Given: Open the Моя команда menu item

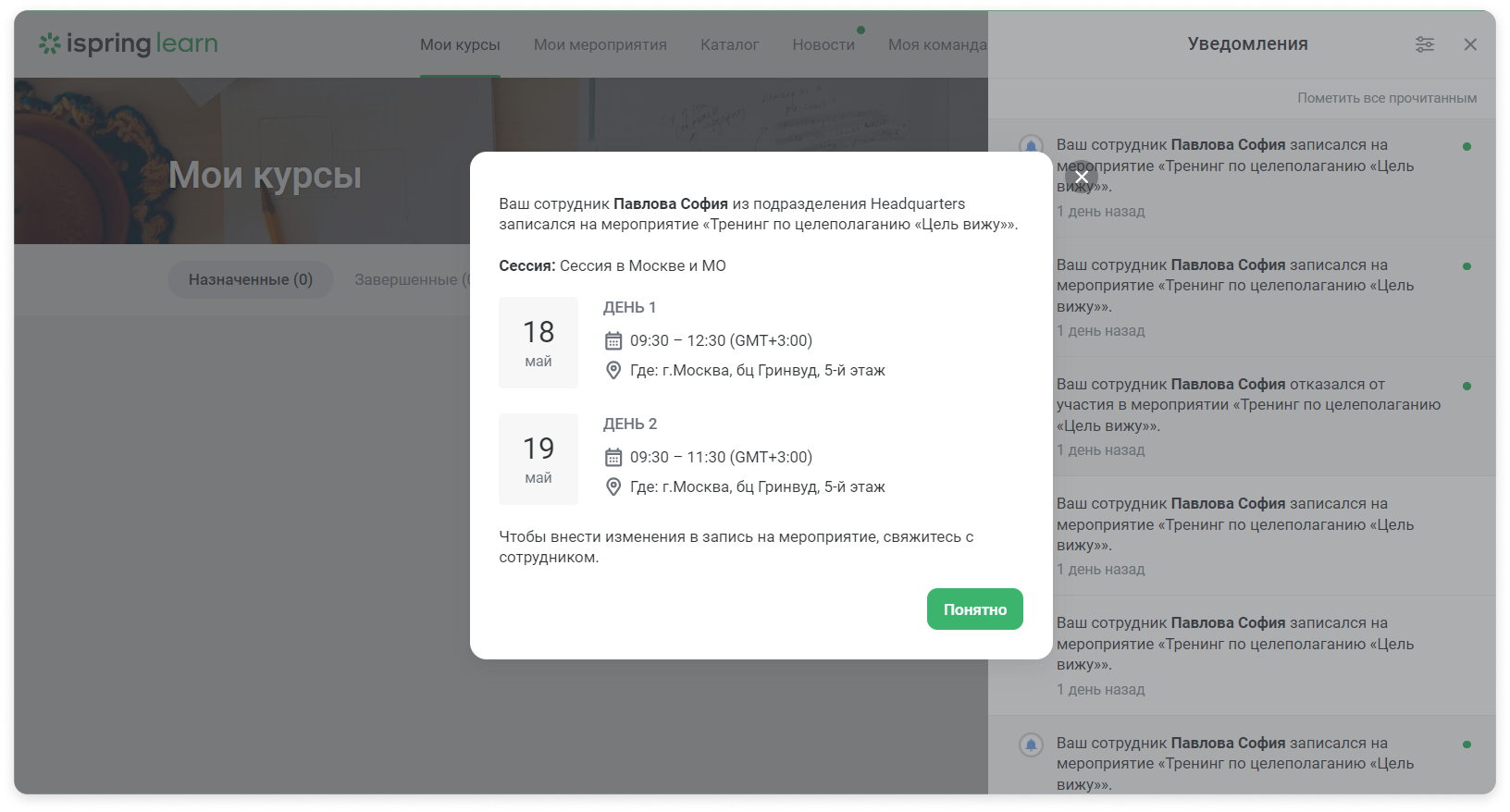Looking at the screenshot, I should [x=937, y=44].
